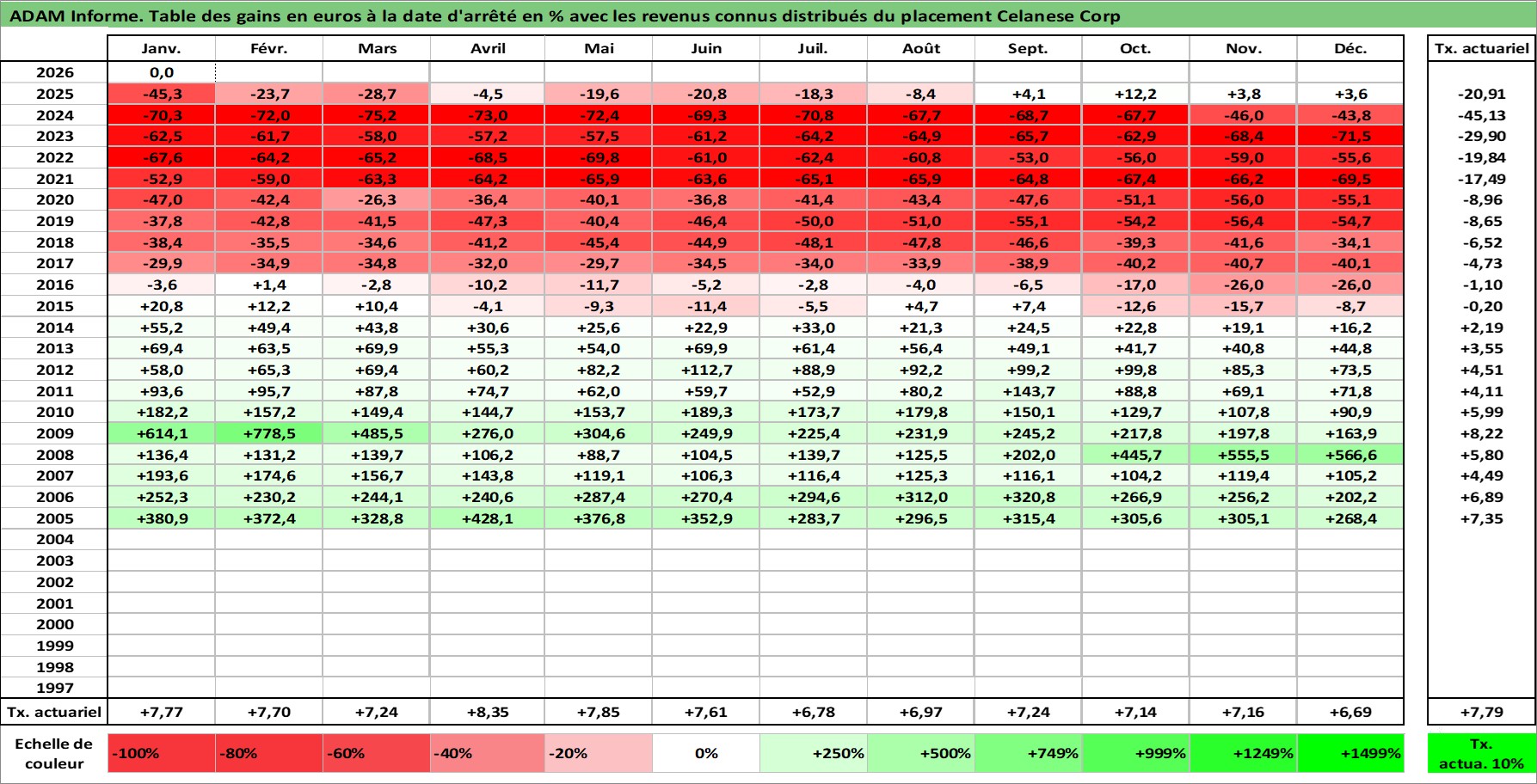This screenshot has height=784, width=1537.
Task: Select the 'Juil.' column header
Action: (813, 49)
